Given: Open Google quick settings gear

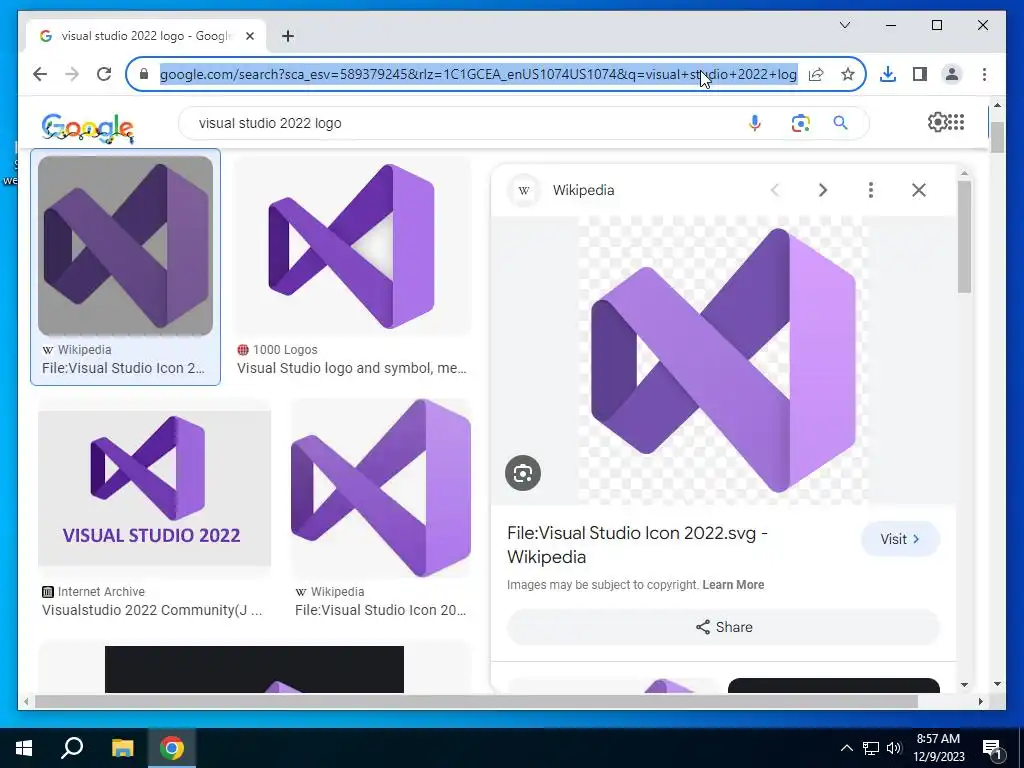Looking at the screenshot, I should tap(936, 122).
